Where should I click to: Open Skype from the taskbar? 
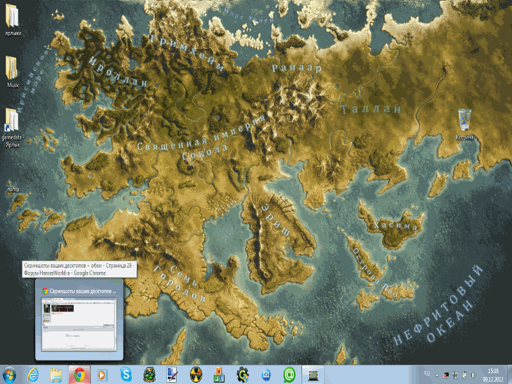pyautogui.click(x=126, y=375)
